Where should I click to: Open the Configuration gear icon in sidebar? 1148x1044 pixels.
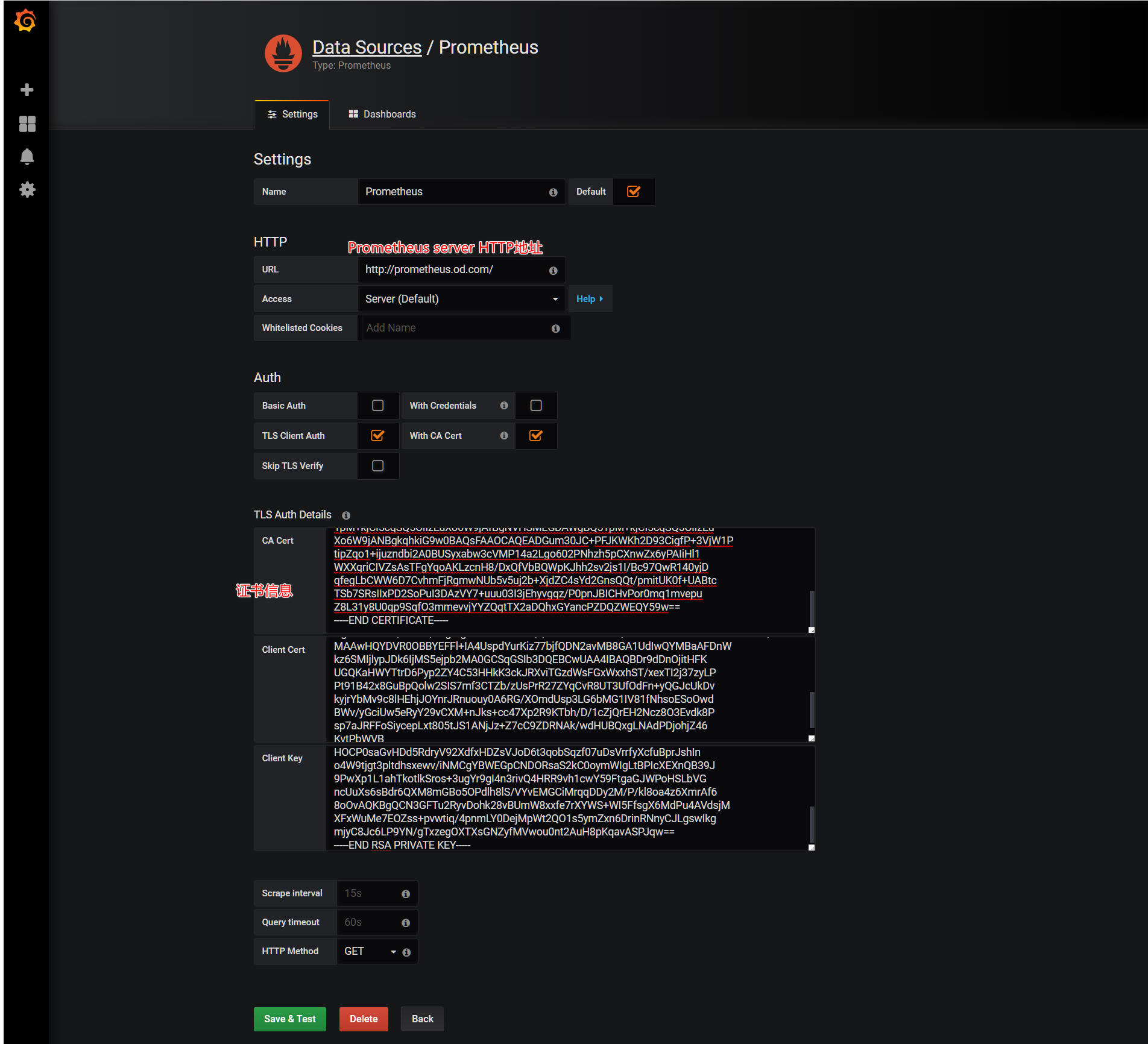pyautogui.click(x=27, y=190)
